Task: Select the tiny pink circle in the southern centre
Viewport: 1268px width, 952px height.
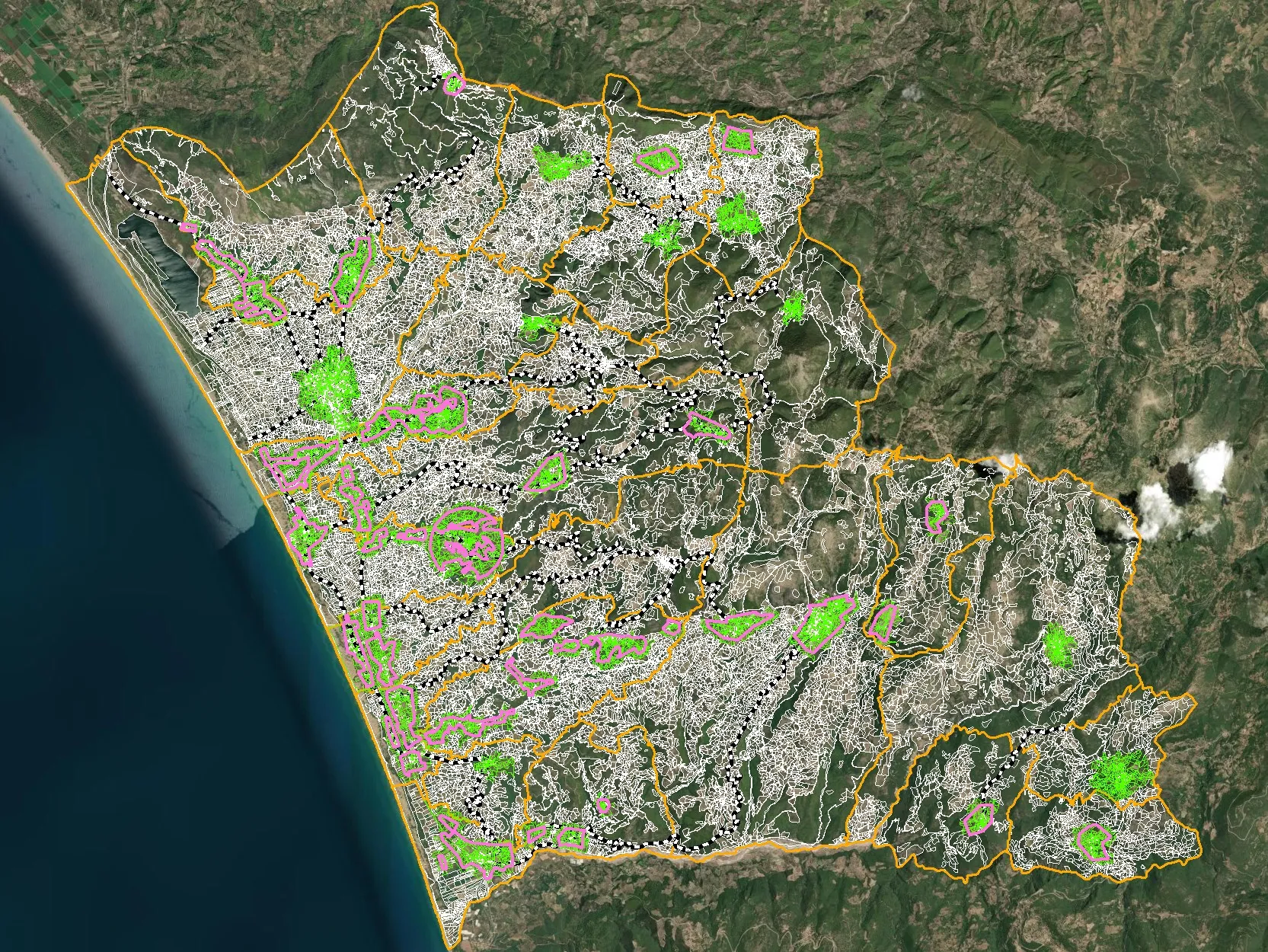Action: point(604,804)
